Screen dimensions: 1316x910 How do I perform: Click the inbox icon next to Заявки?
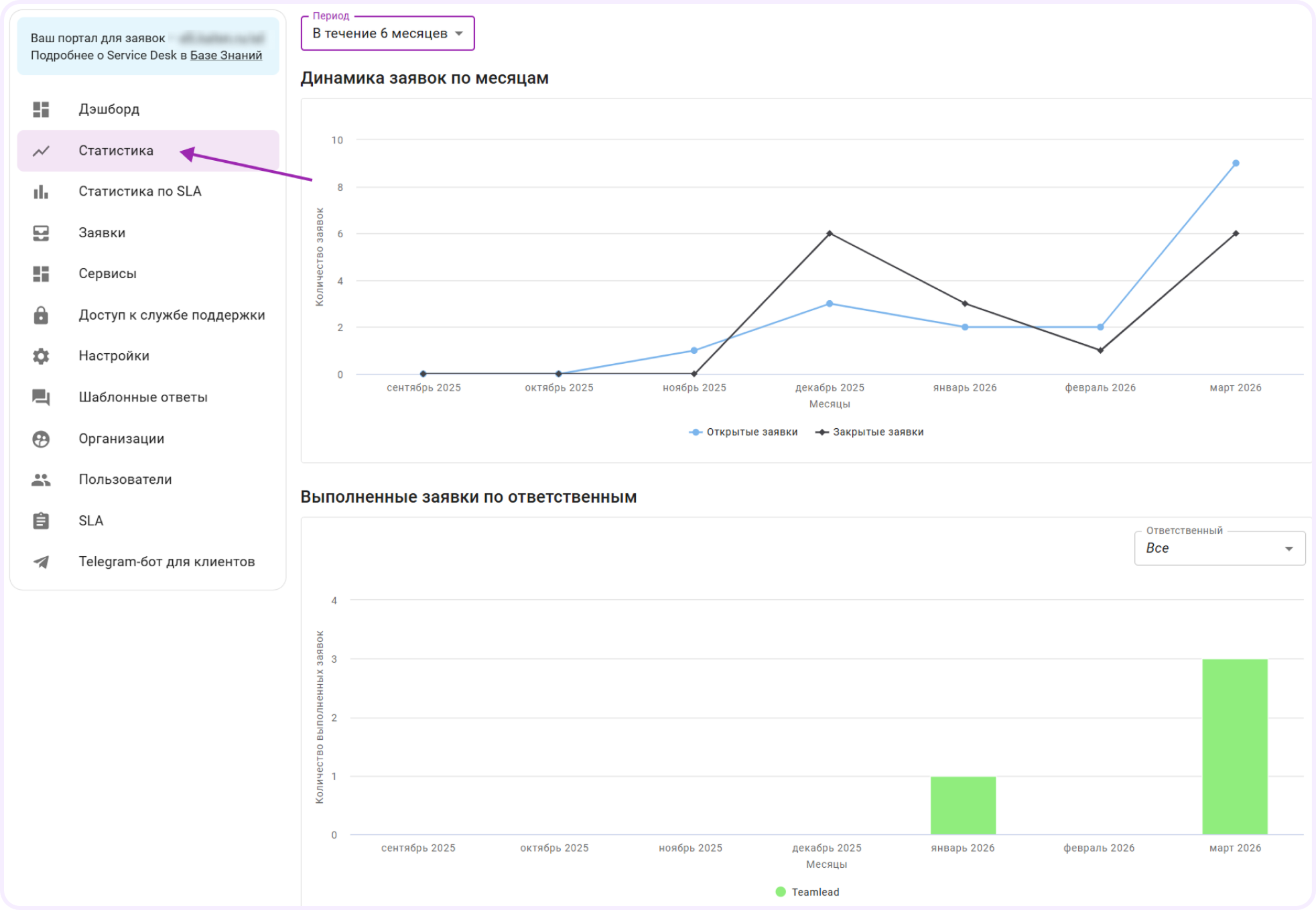41,233
